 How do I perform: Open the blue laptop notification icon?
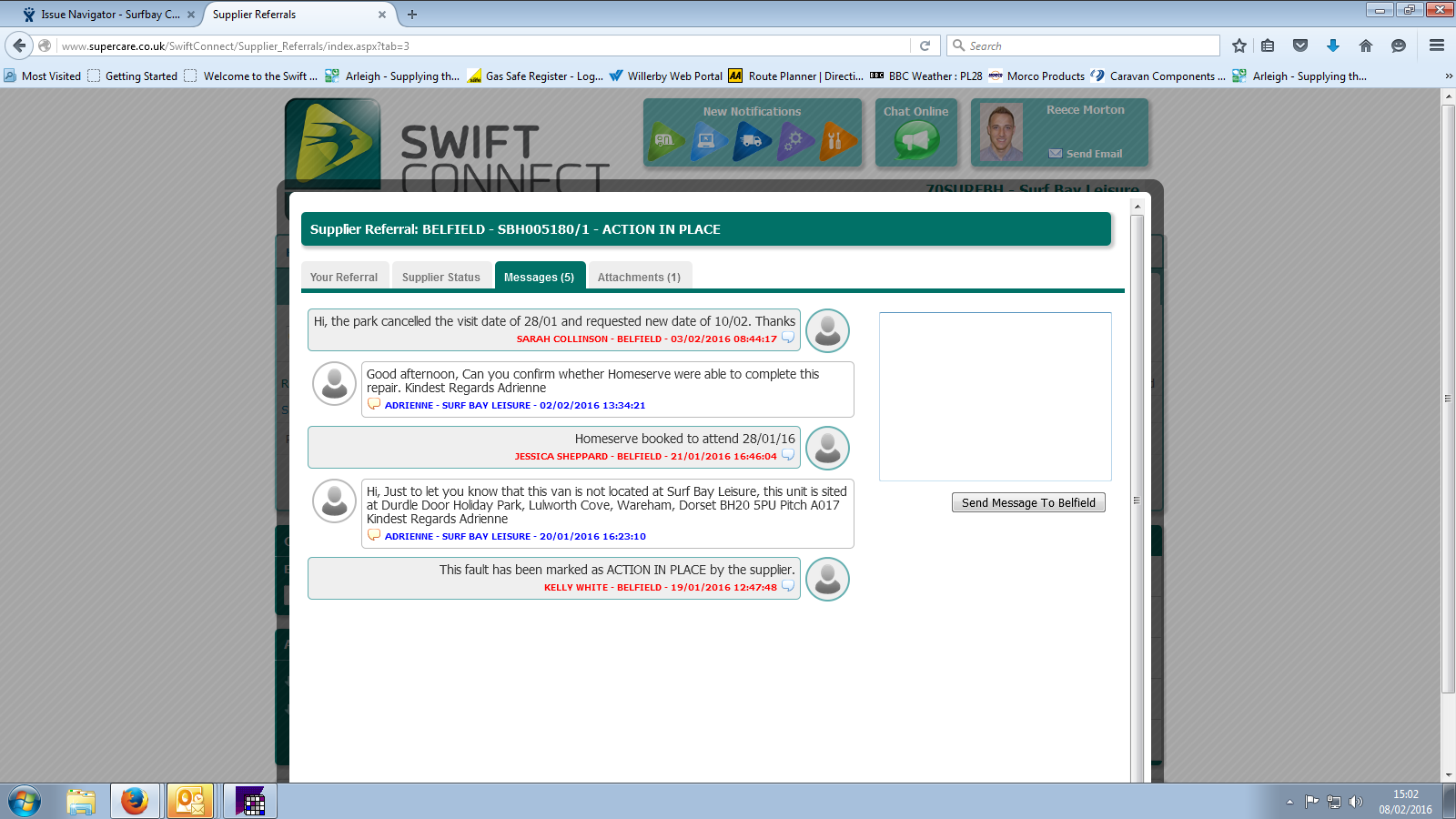[708, 141]
